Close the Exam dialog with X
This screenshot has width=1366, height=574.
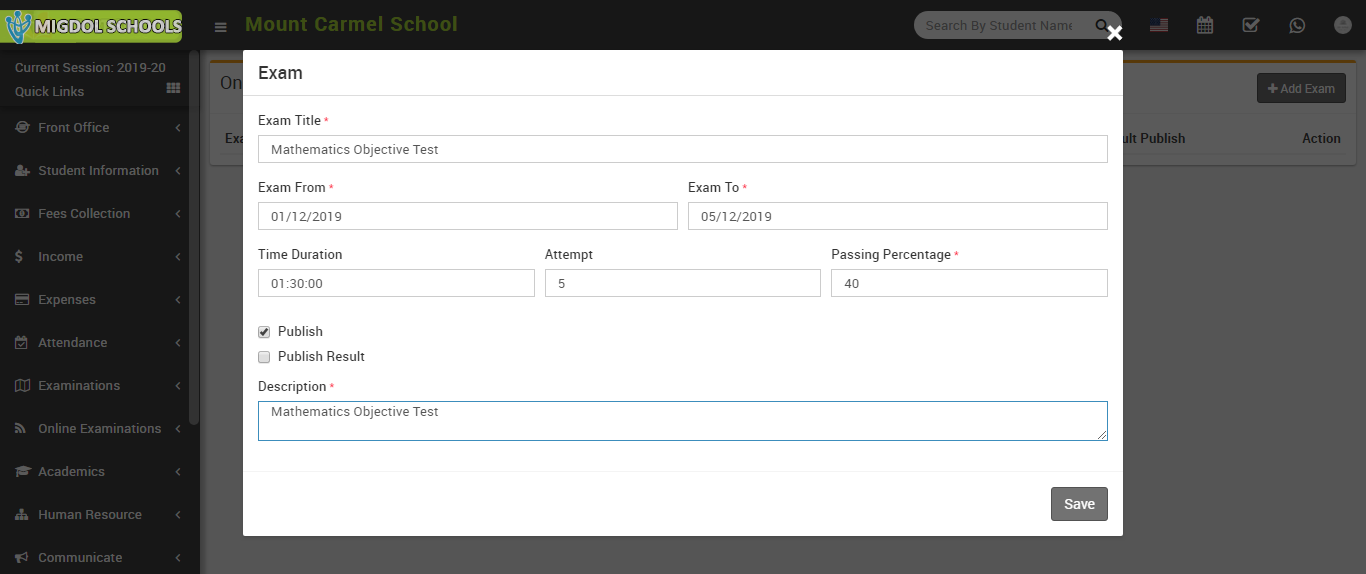(x=1114, y=33)
